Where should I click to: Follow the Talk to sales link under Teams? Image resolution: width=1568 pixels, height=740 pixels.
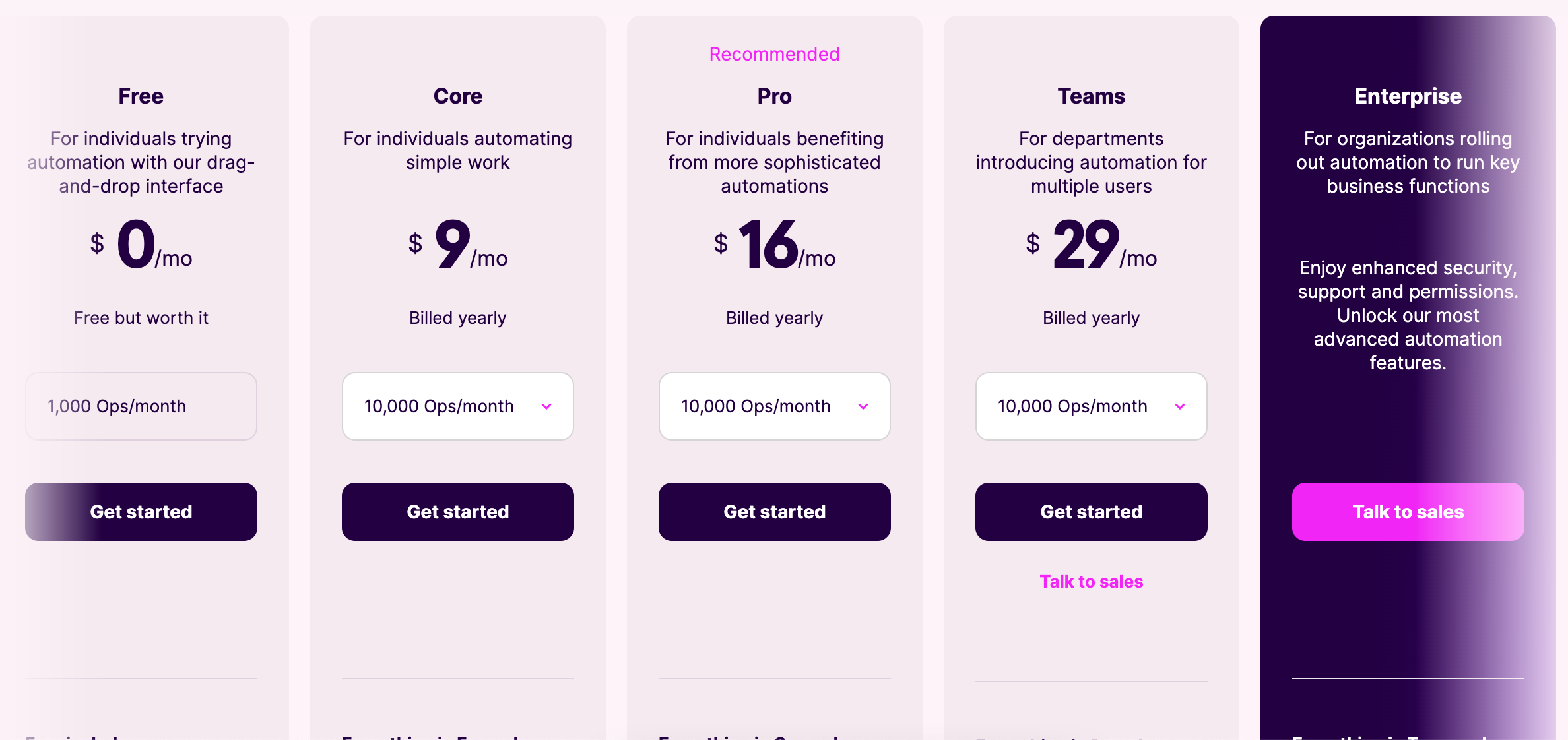pyautogui.click(x=1091, y=582)
